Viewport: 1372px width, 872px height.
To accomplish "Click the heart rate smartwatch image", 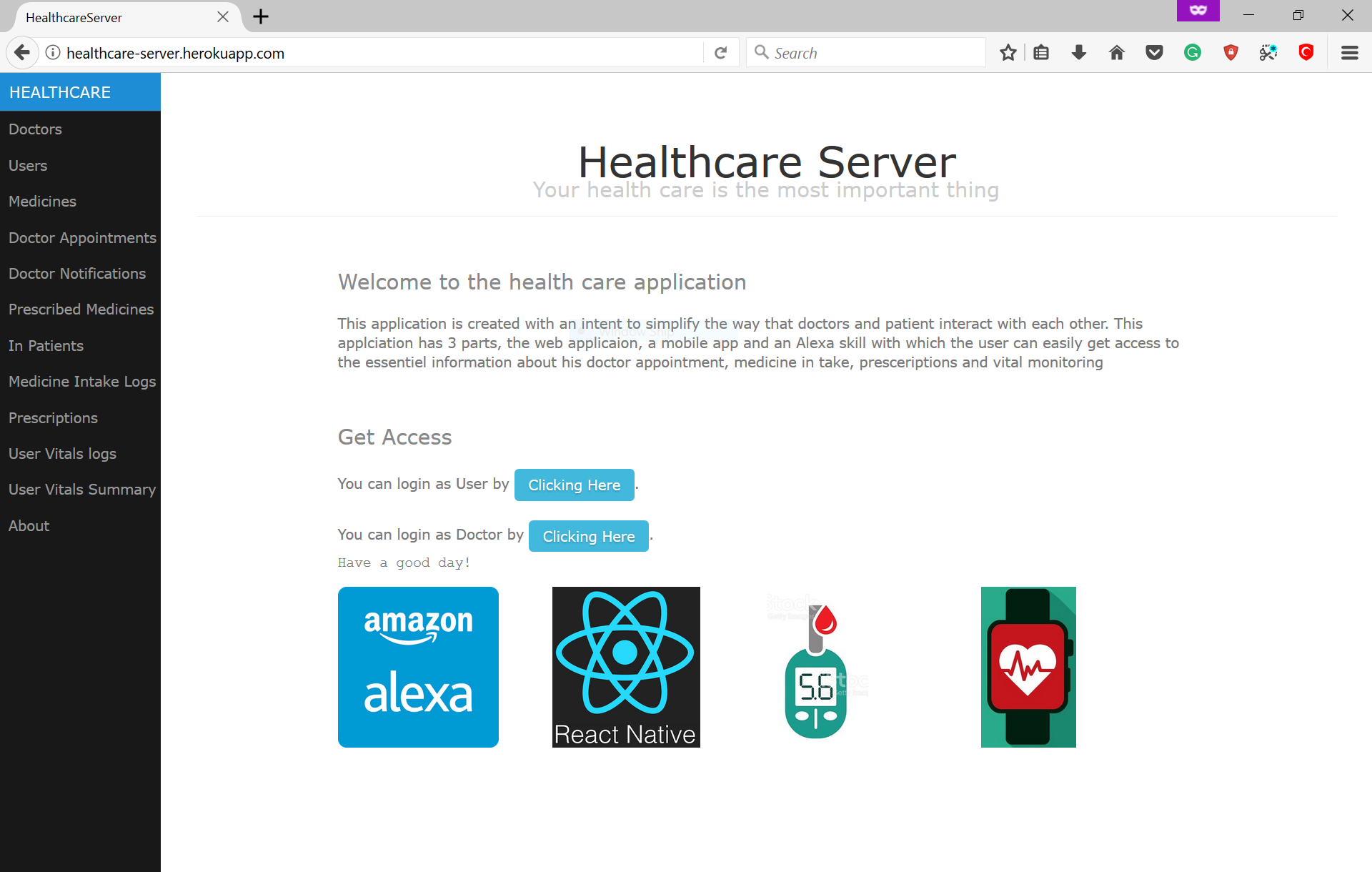I will click(1028, 667).
